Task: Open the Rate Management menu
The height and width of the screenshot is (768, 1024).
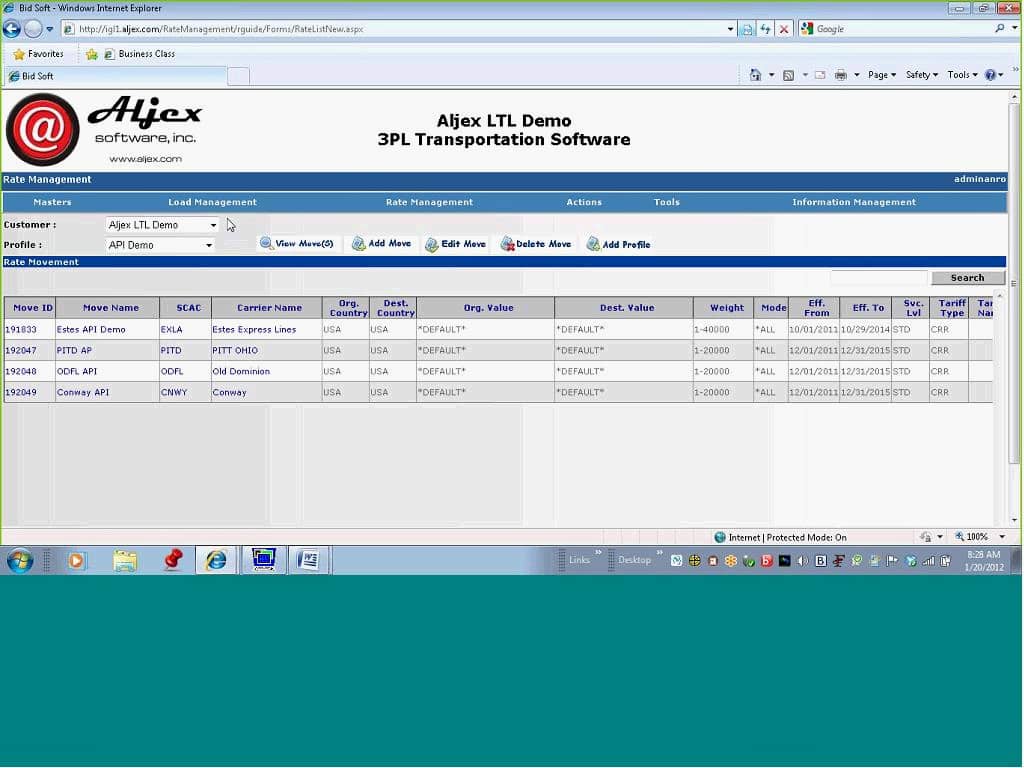Action: tap(429, 202)
